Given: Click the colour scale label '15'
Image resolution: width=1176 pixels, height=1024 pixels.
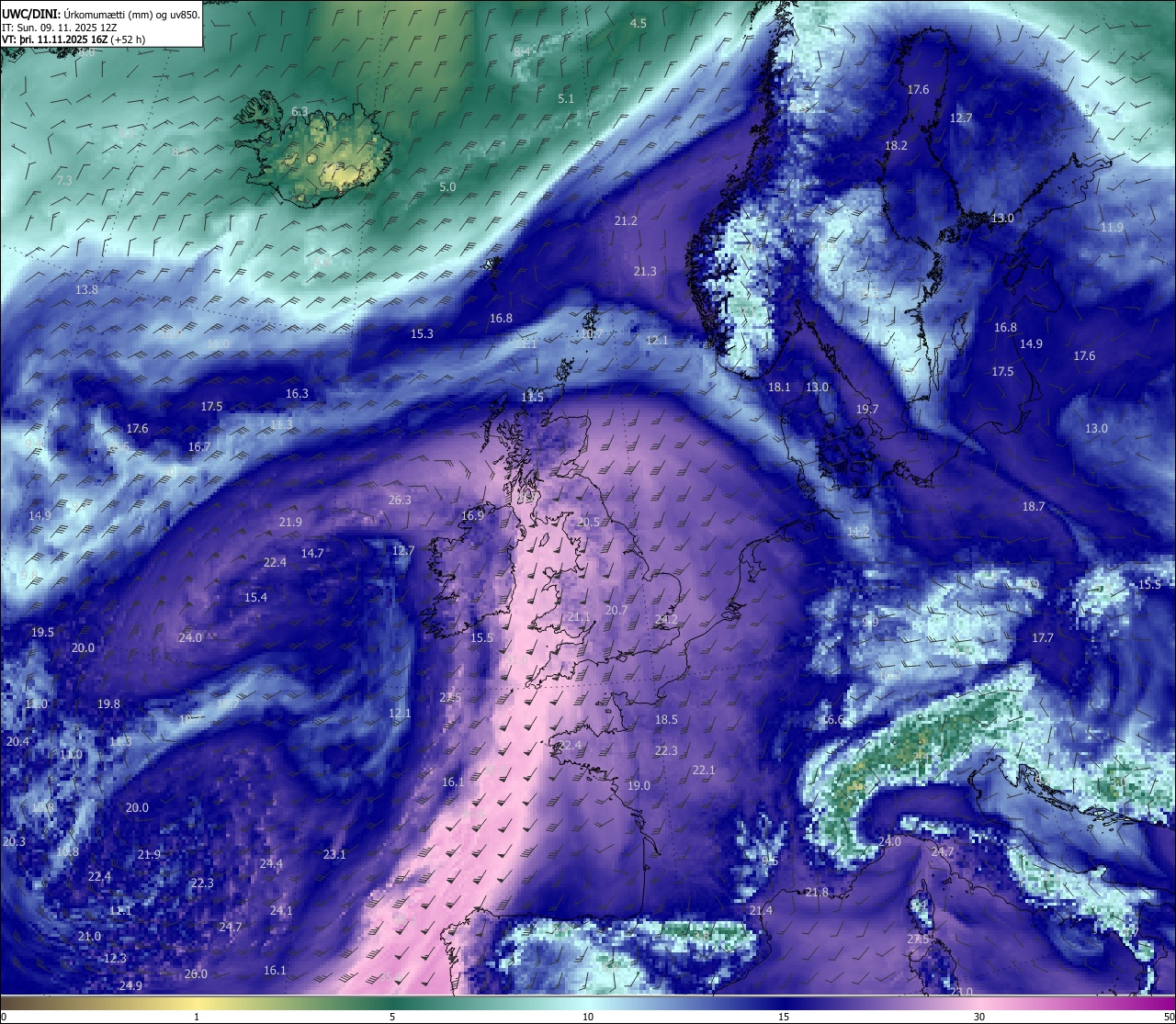Looking at the screenshot, I should [784, 1017].
